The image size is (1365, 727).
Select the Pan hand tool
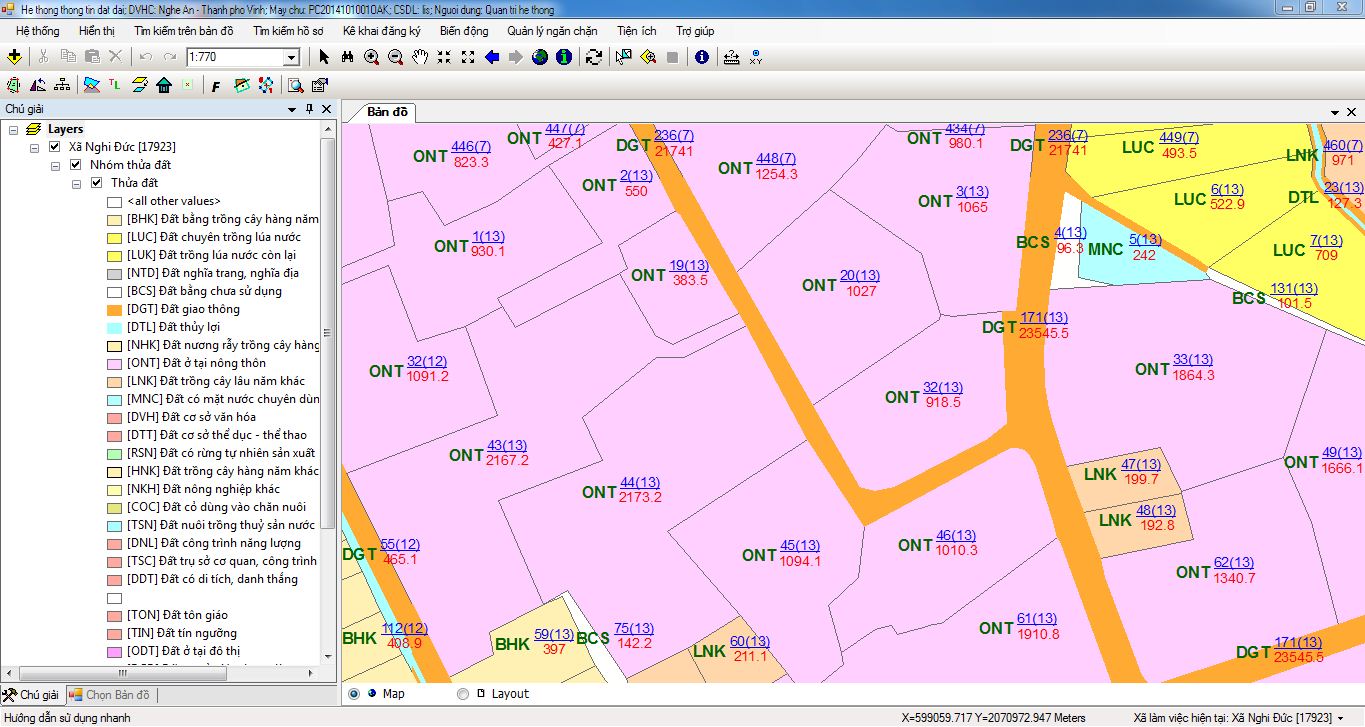click(420, 57)
